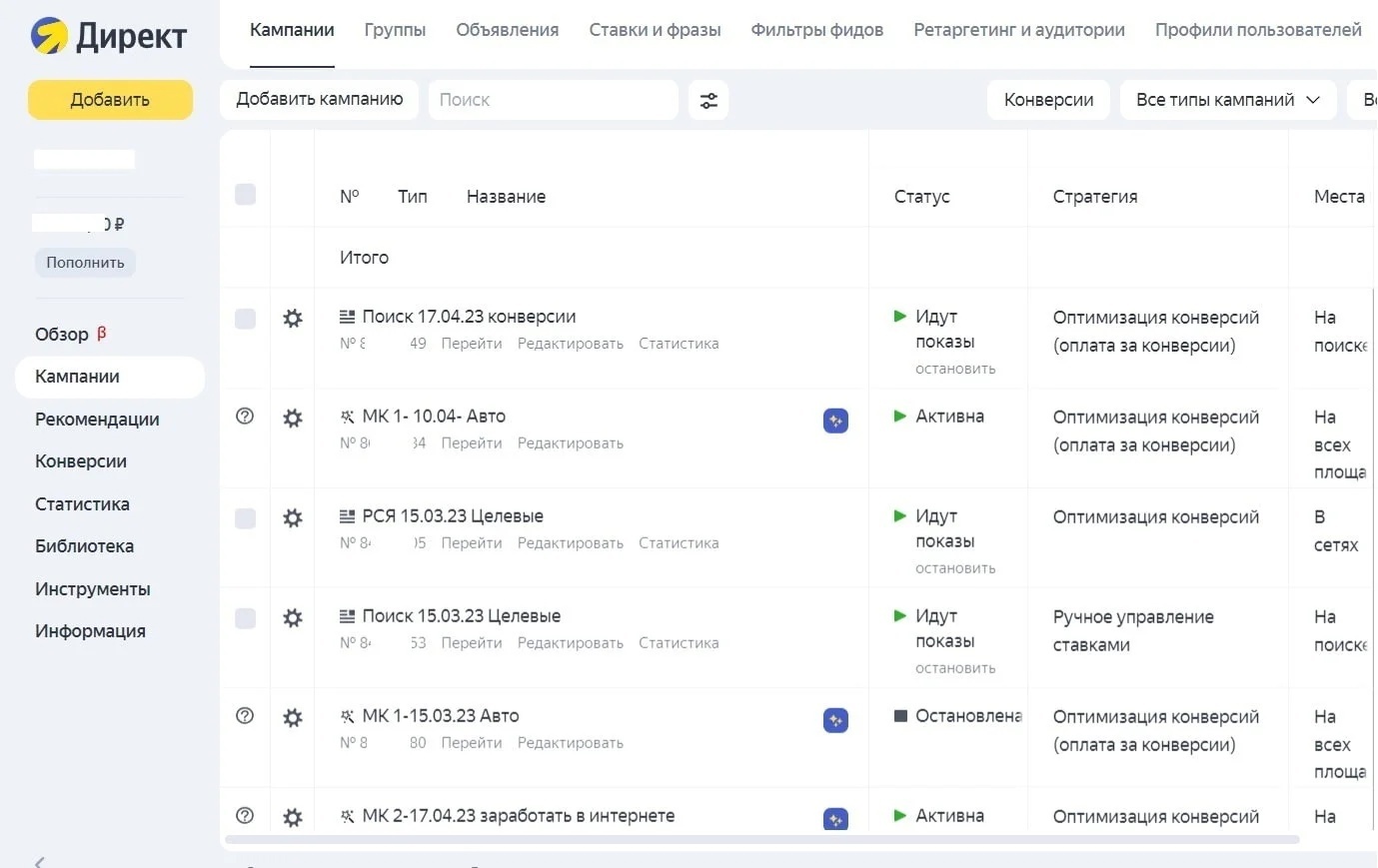Click остановить under Поиск 17.04.23 status
This screenshot has width=1378, height=868.
pyautogui.click(x=955, y=369)
